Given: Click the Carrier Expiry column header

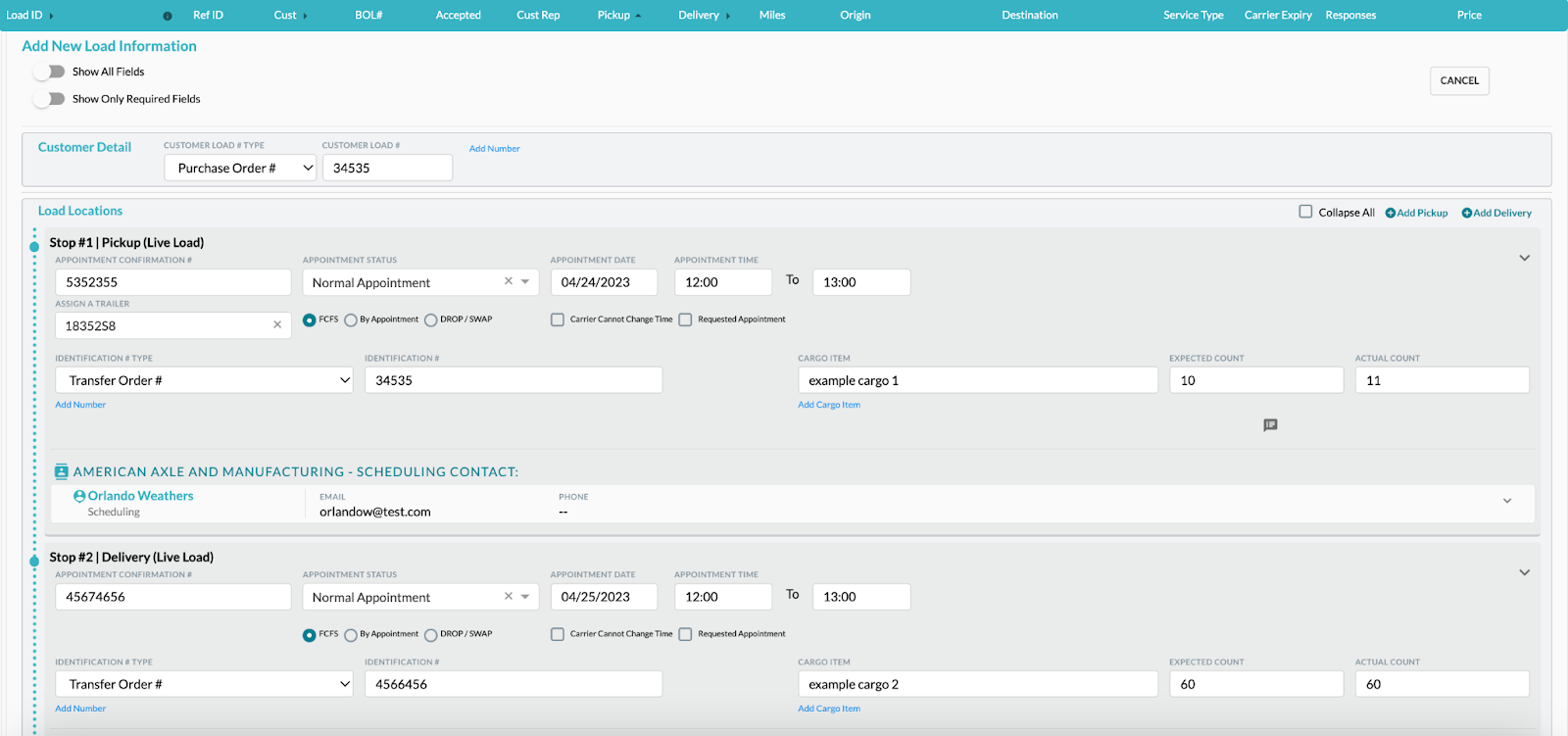Looking at the screenshot, I should click(1278, 15).
